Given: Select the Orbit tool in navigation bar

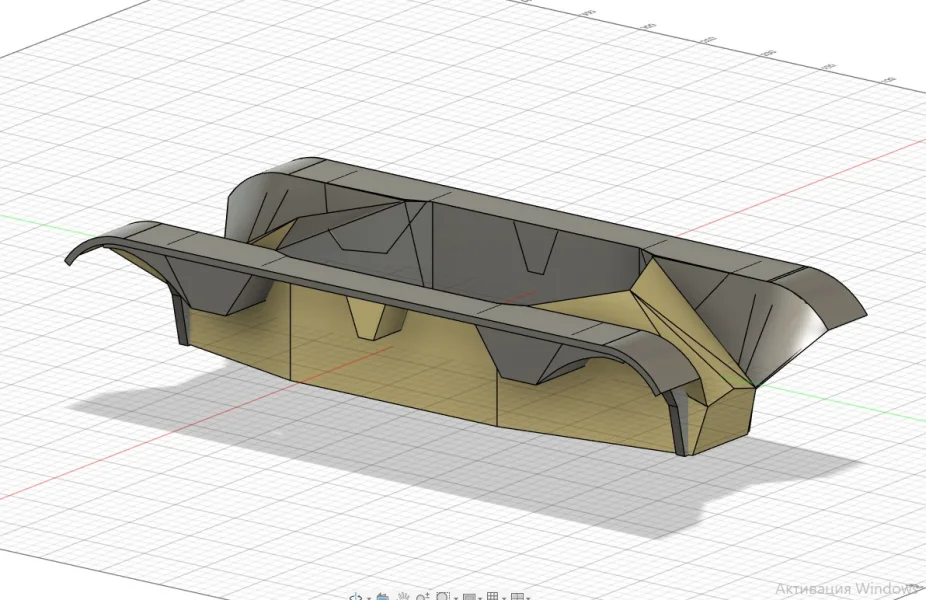Looking at the screenshot, I should (356, 596).
